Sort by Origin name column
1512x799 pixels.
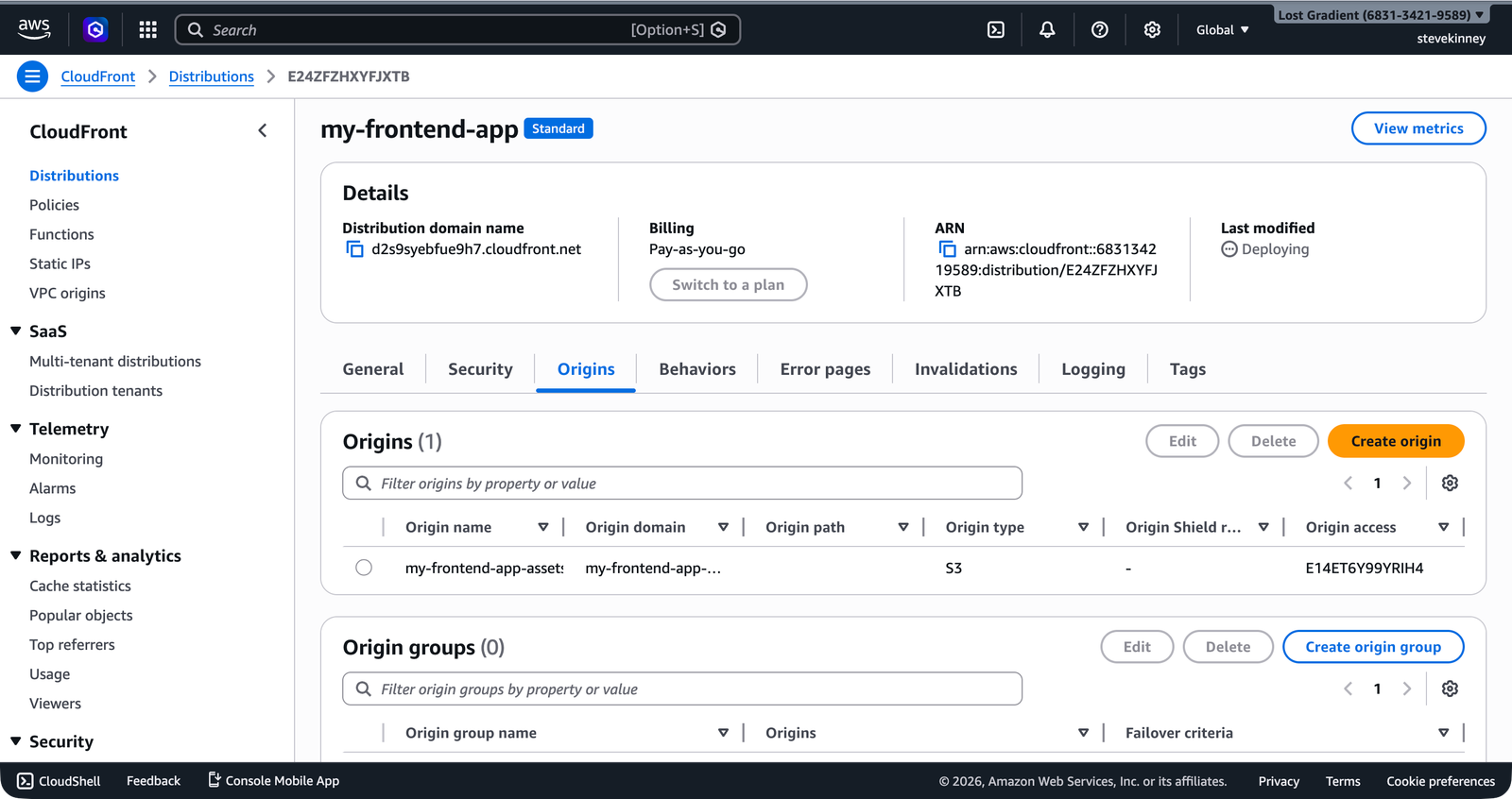click(x=542, y=527)
